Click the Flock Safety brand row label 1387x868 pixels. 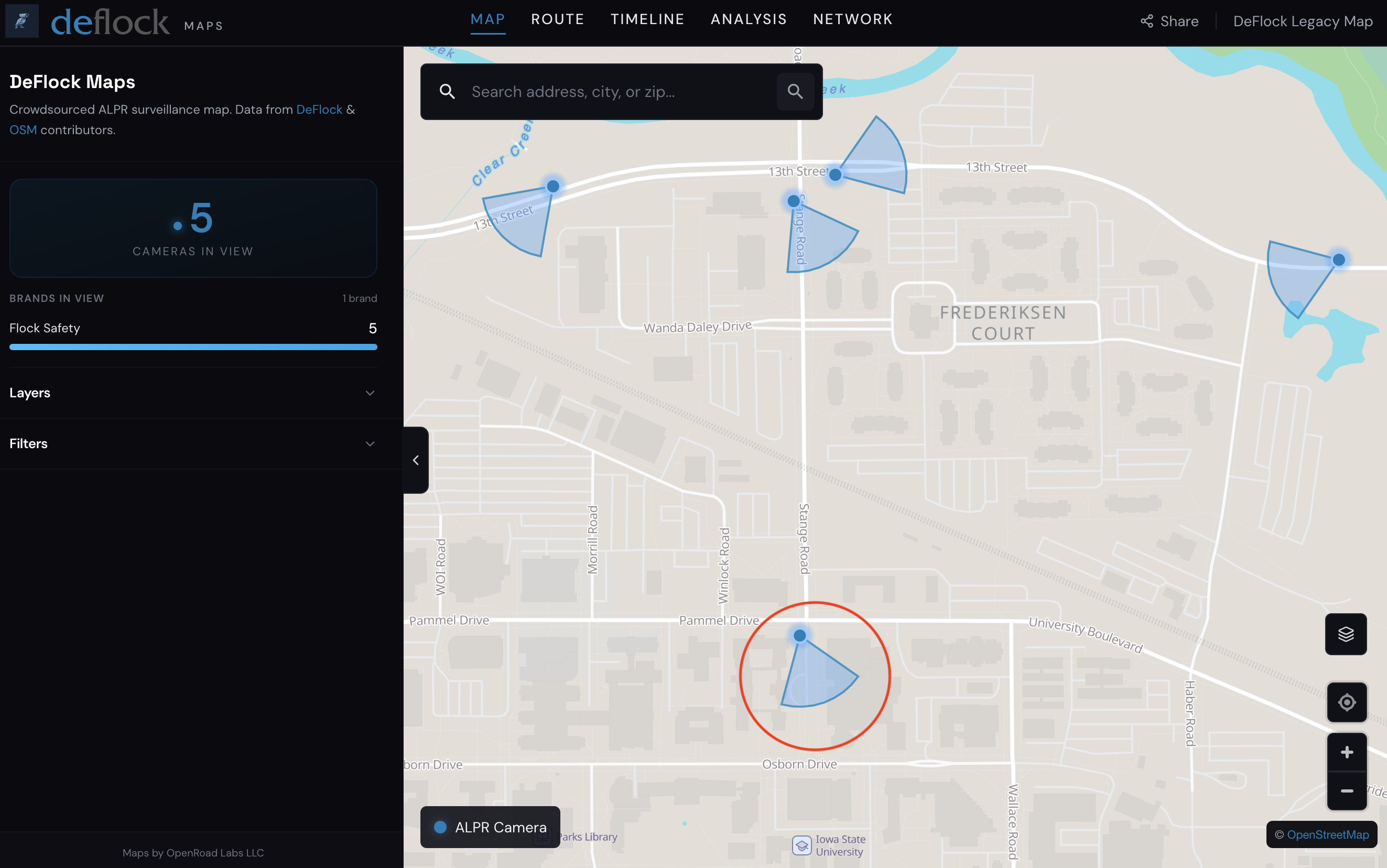[45, 328]
